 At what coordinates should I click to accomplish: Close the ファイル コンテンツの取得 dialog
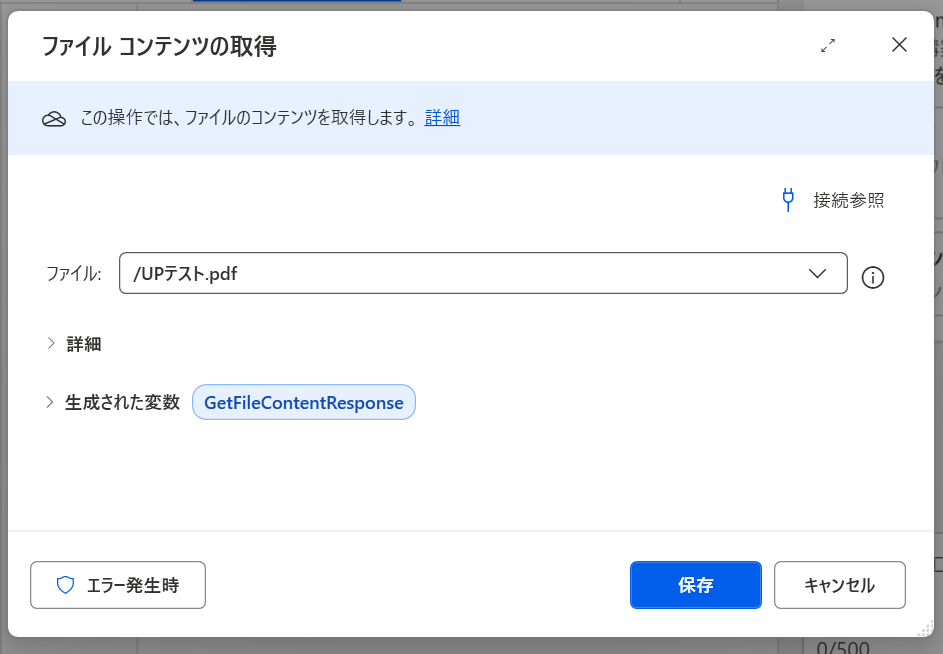[899, 45]
